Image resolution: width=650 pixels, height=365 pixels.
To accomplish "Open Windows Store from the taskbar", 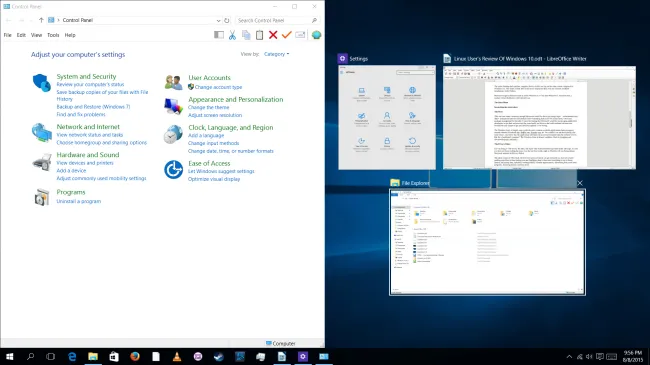I will 114,357.
